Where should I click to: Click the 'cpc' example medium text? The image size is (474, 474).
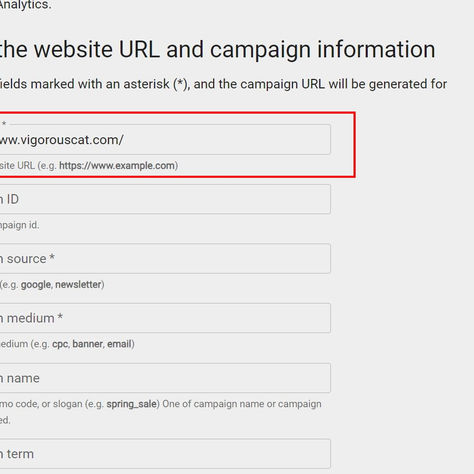pyautogui.click(x=60, y=344)
